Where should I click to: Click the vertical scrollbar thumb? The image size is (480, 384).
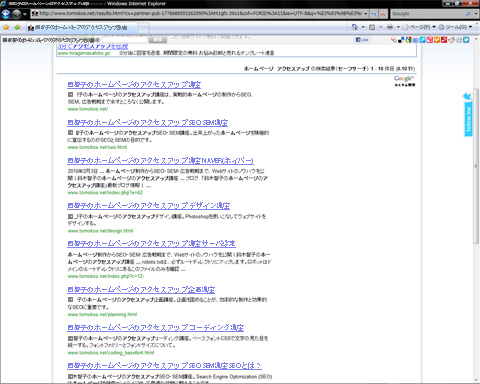point(476,166)
